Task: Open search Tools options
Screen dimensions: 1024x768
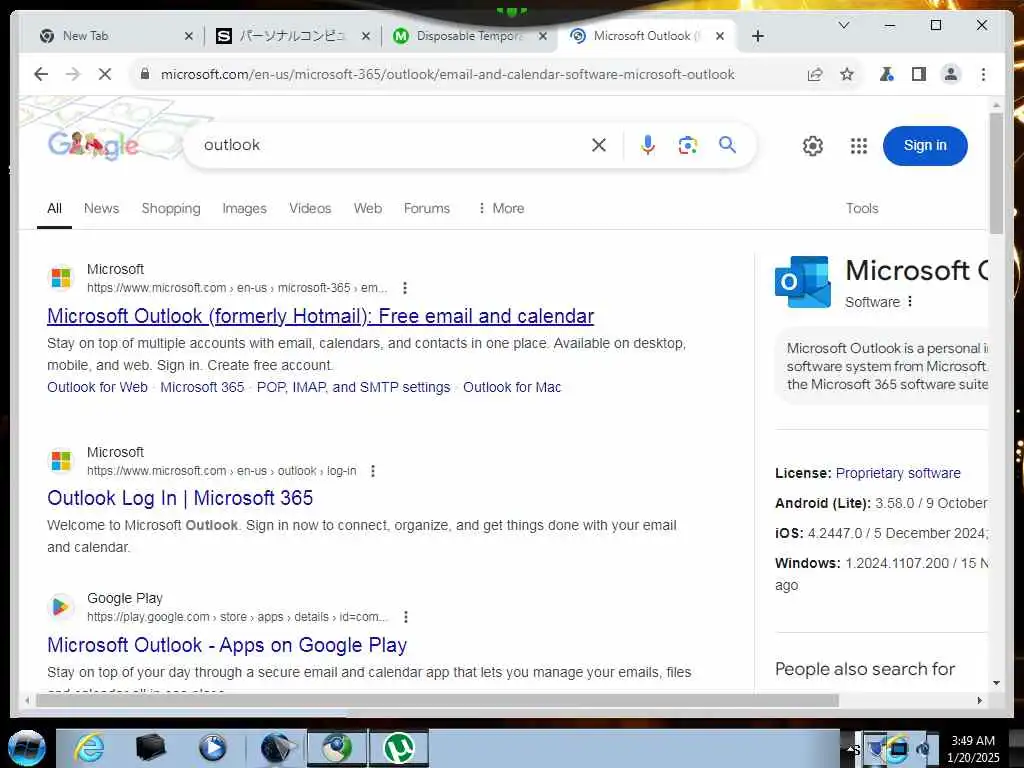Action: click(x=862, y=208)
